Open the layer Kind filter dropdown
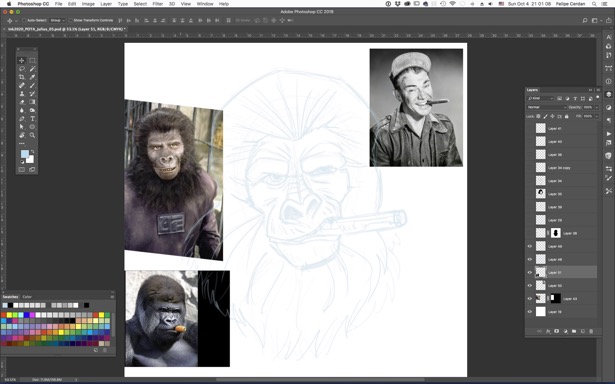615x384 pixels. click(540, 98)
